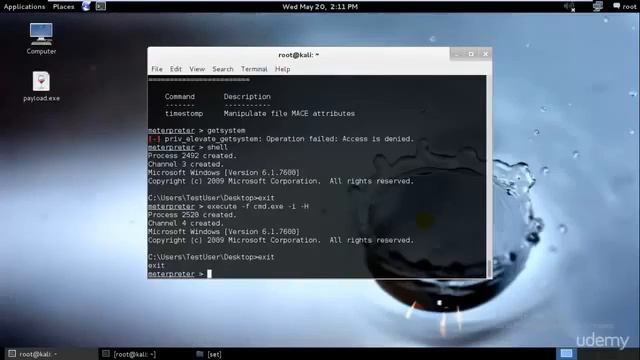Open the terminal Edit menu
This screenshot has height=360, width=640.
tap(176, 69)
